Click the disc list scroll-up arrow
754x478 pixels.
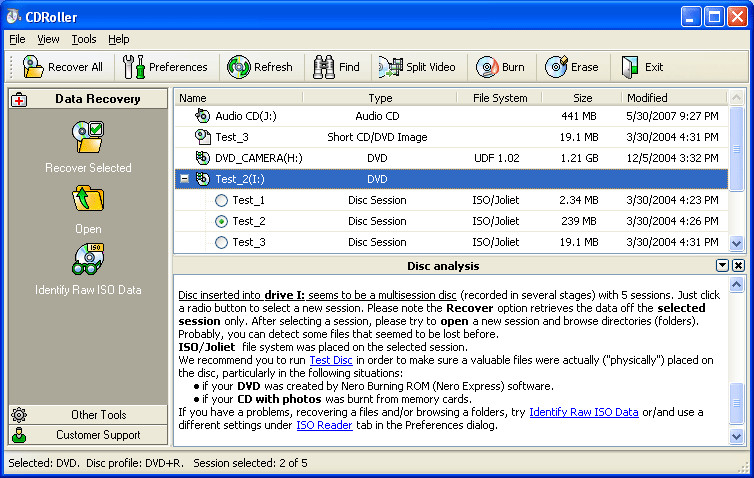[x=736, y=98]
